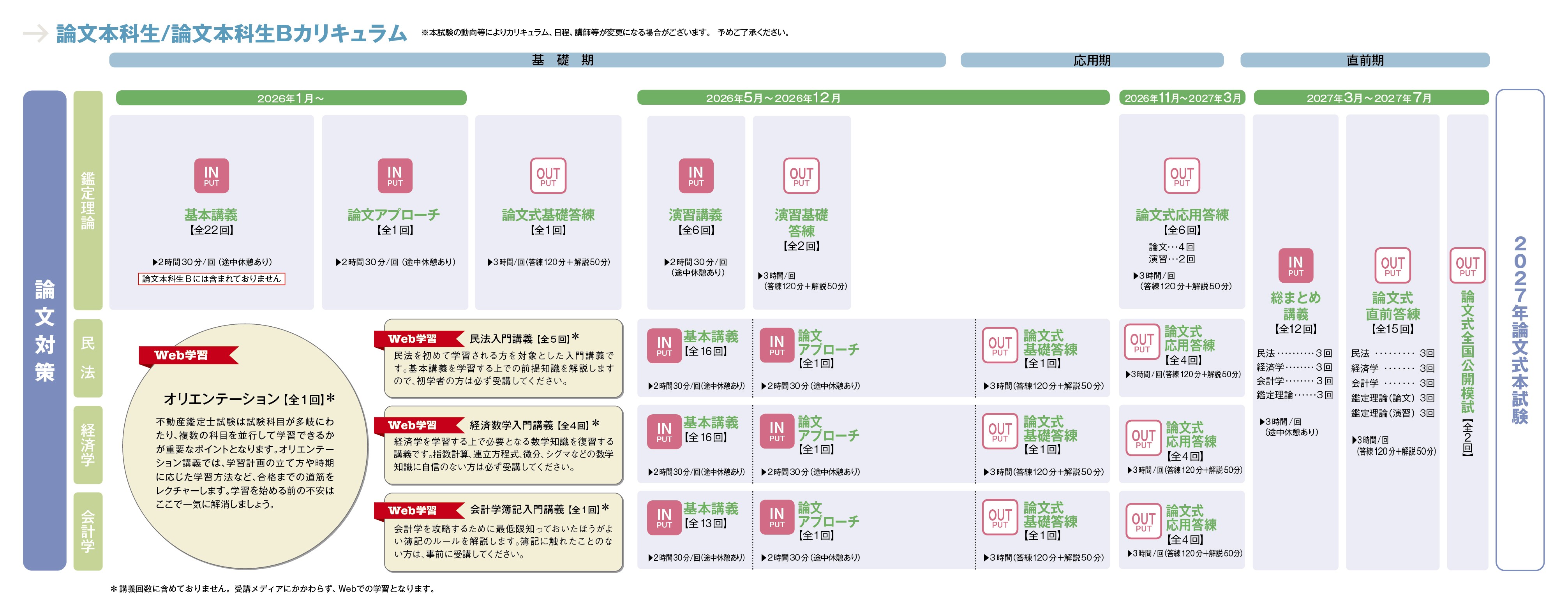Click the OUTPUT icon above 論文式直前答練
Screen dimensions: 1568x616
tap(1392, 266)
